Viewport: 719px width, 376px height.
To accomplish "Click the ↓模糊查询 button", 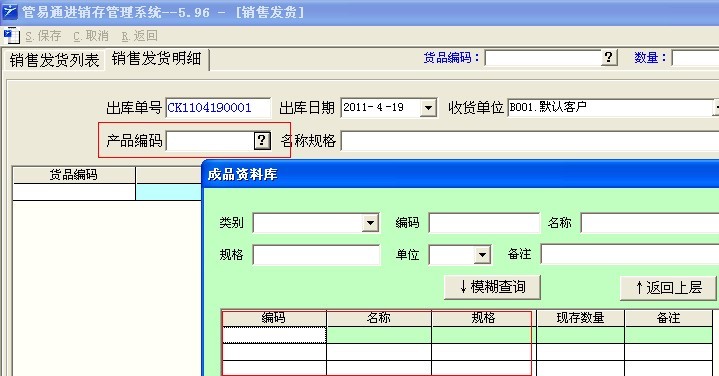I will (x=492, y=287).
